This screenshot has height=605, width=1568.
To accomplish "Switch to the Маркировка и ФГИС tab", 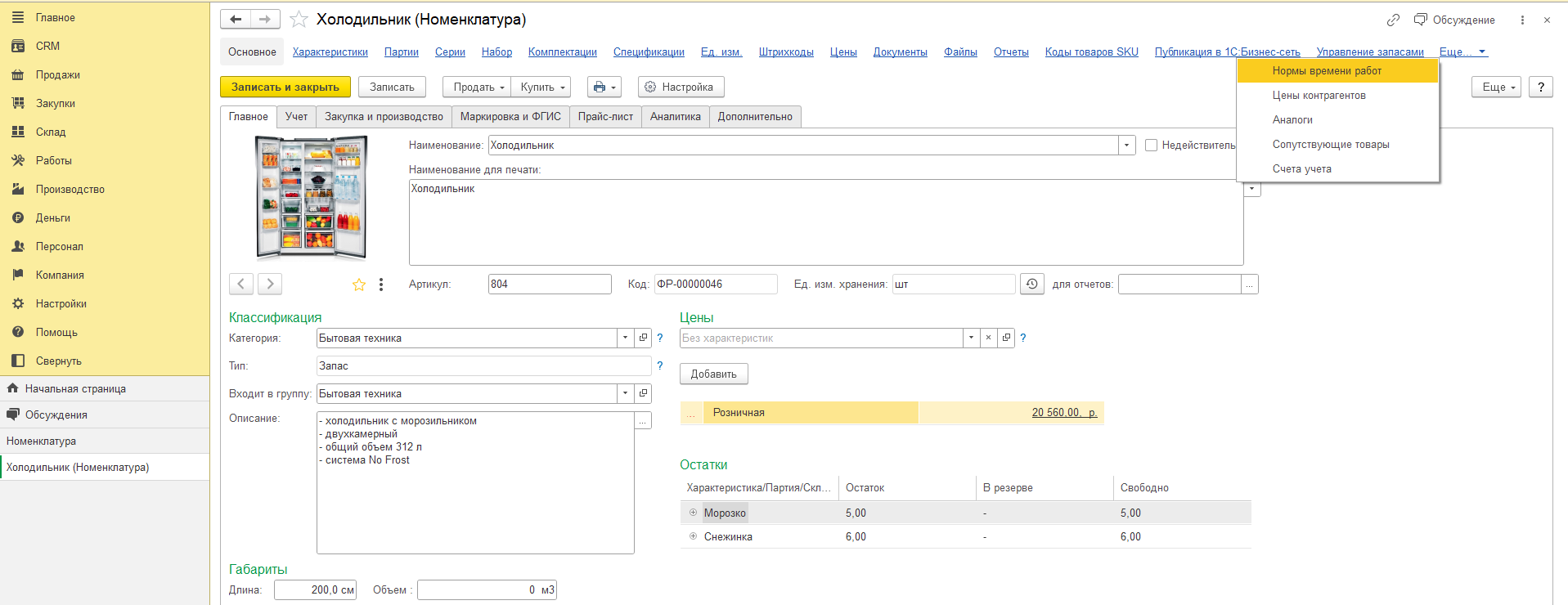I will tap(510, 117).
